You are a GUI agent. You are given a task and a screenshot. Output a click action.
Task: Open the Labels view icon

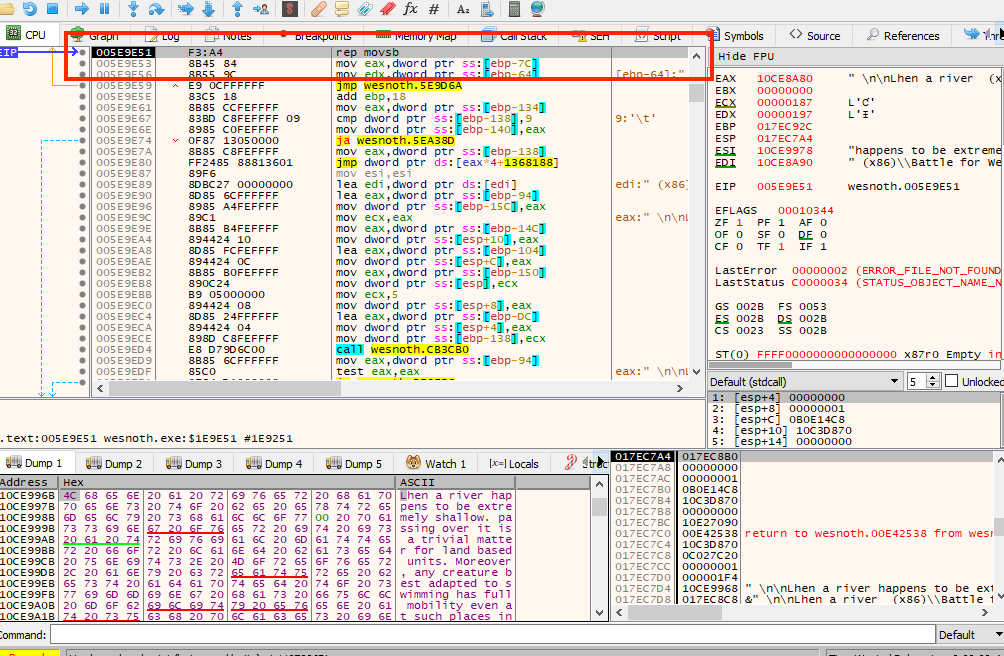(x=364, y=8)
